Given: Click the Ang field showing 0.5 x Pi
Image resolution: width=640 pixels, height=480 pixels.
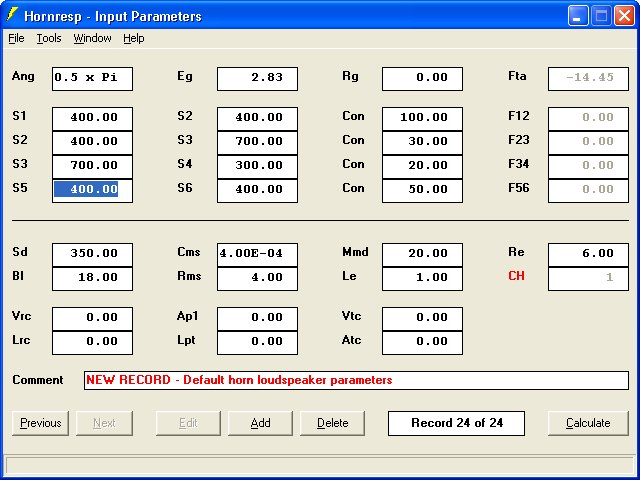Looking at the screenshot, I should pos(92,79).
